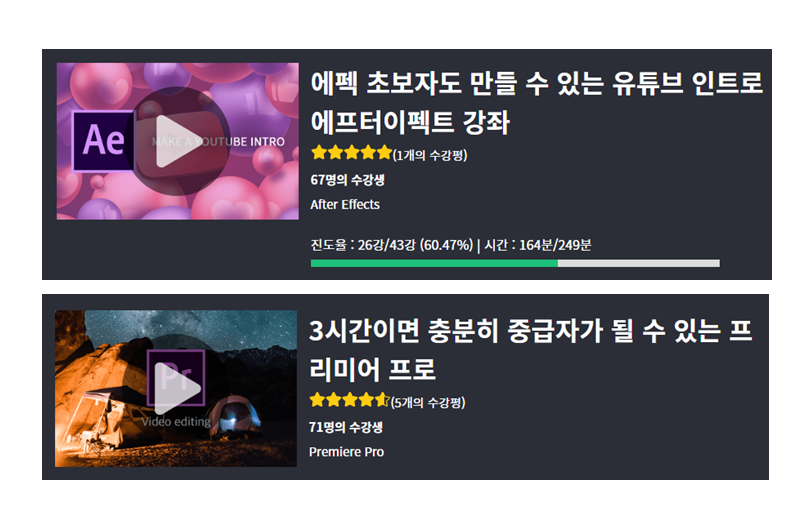Play the After Effects YouTube intro course
The height and width of the screenshot is (525, 806).
[x=177, y=141]
